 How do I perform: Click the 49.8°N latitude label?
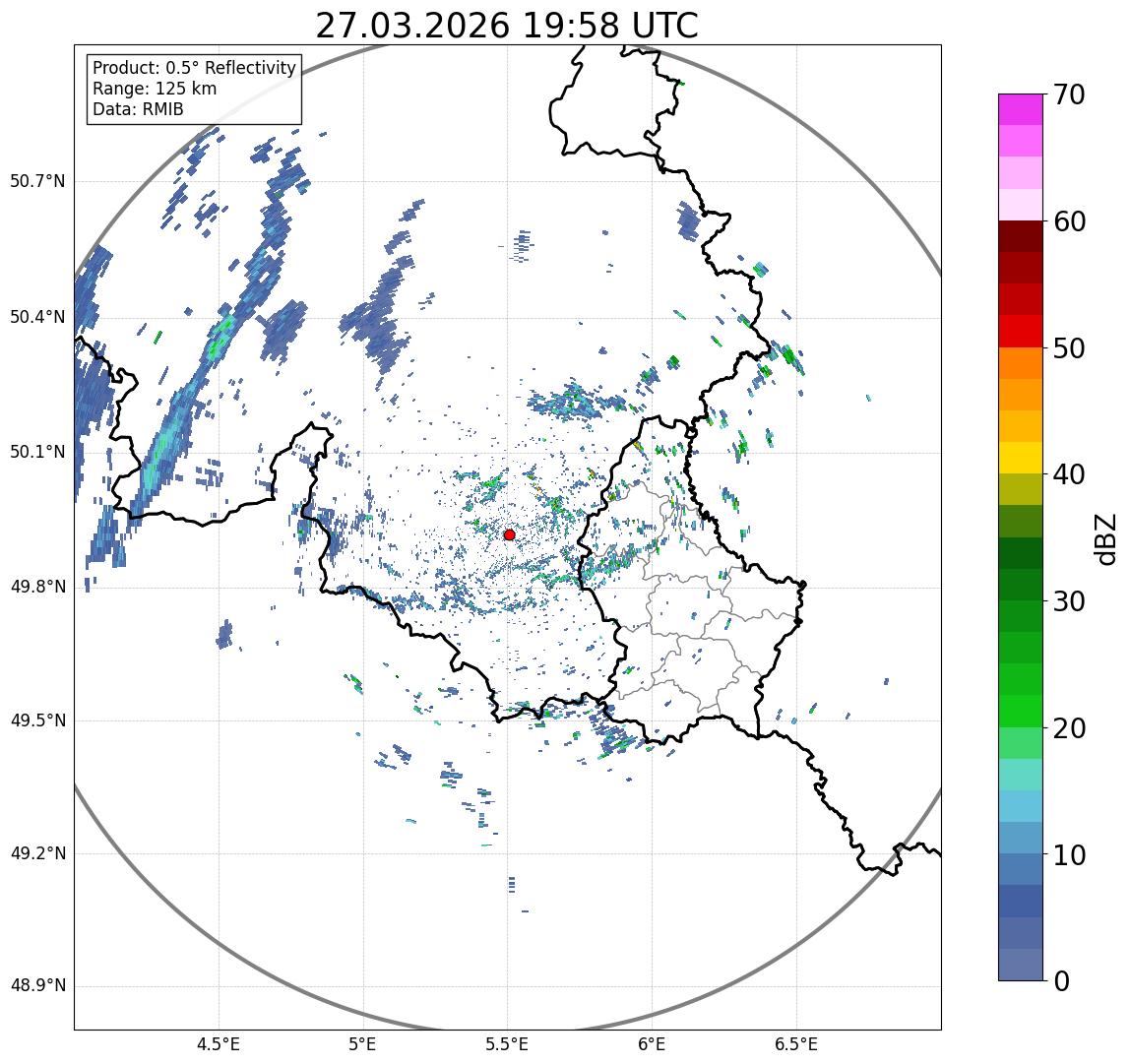[x=37, y=587]
